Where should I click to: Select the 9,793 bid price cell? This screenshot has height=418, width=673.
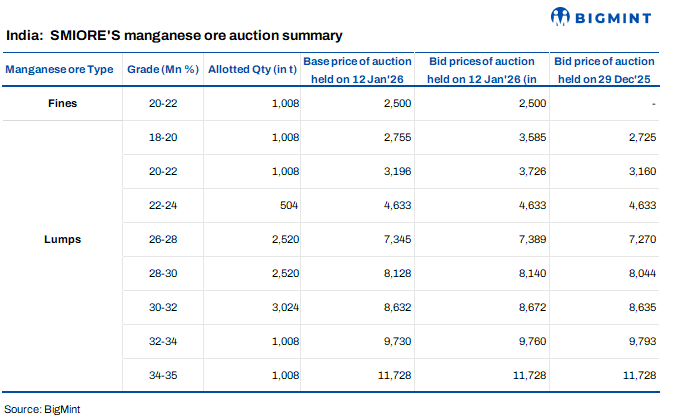point(639,341)
